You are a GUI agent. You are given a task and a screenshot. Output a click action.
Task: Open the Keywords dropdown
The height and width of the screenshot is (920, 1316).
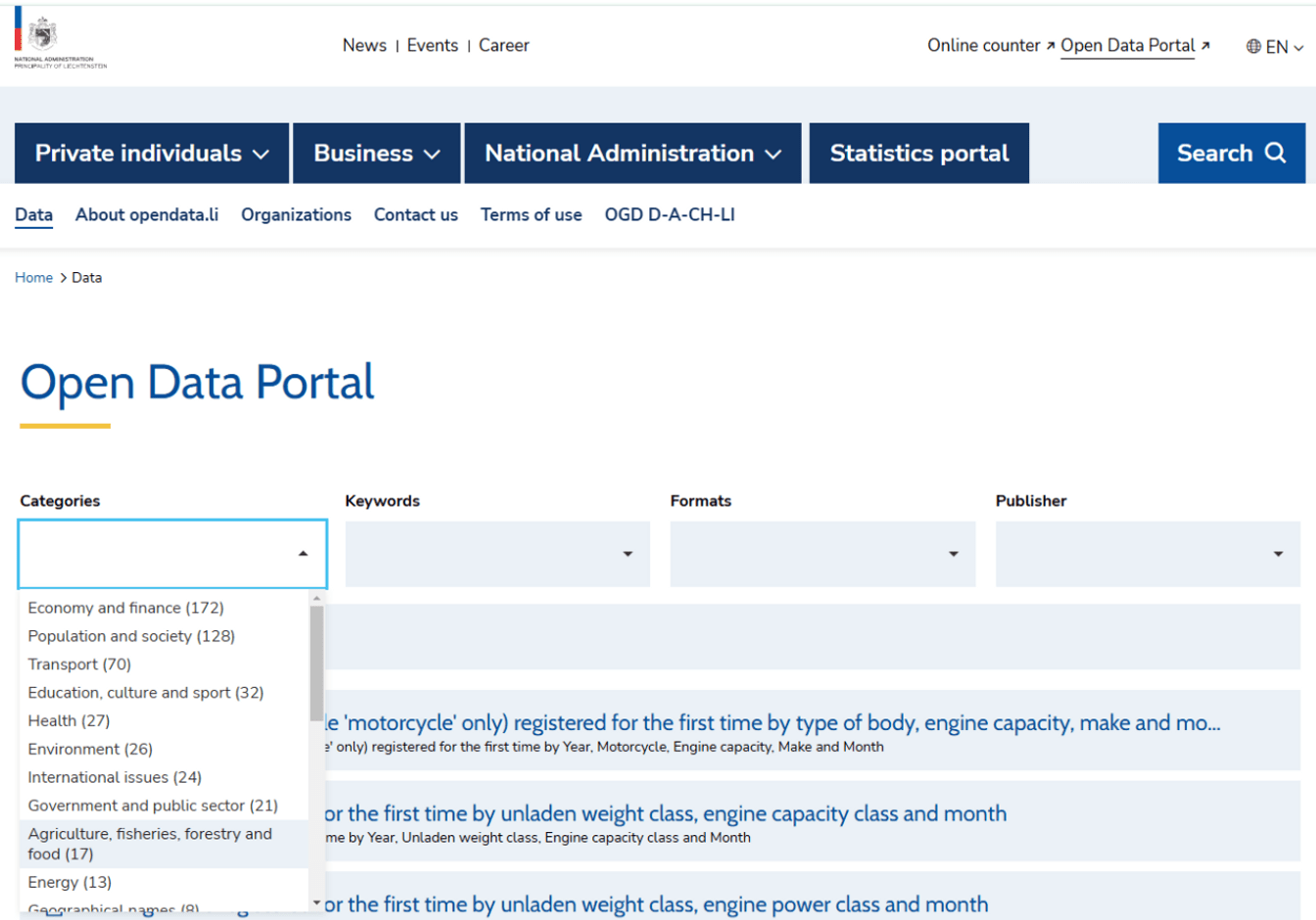coord(497,554)
